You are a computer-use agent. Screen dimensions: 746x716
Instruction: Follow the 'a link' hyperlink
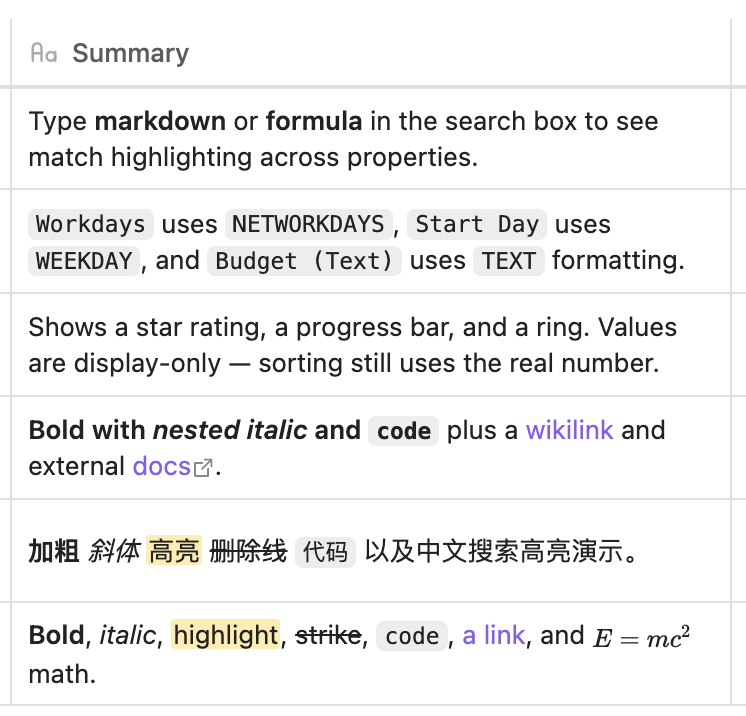(493, 635)
